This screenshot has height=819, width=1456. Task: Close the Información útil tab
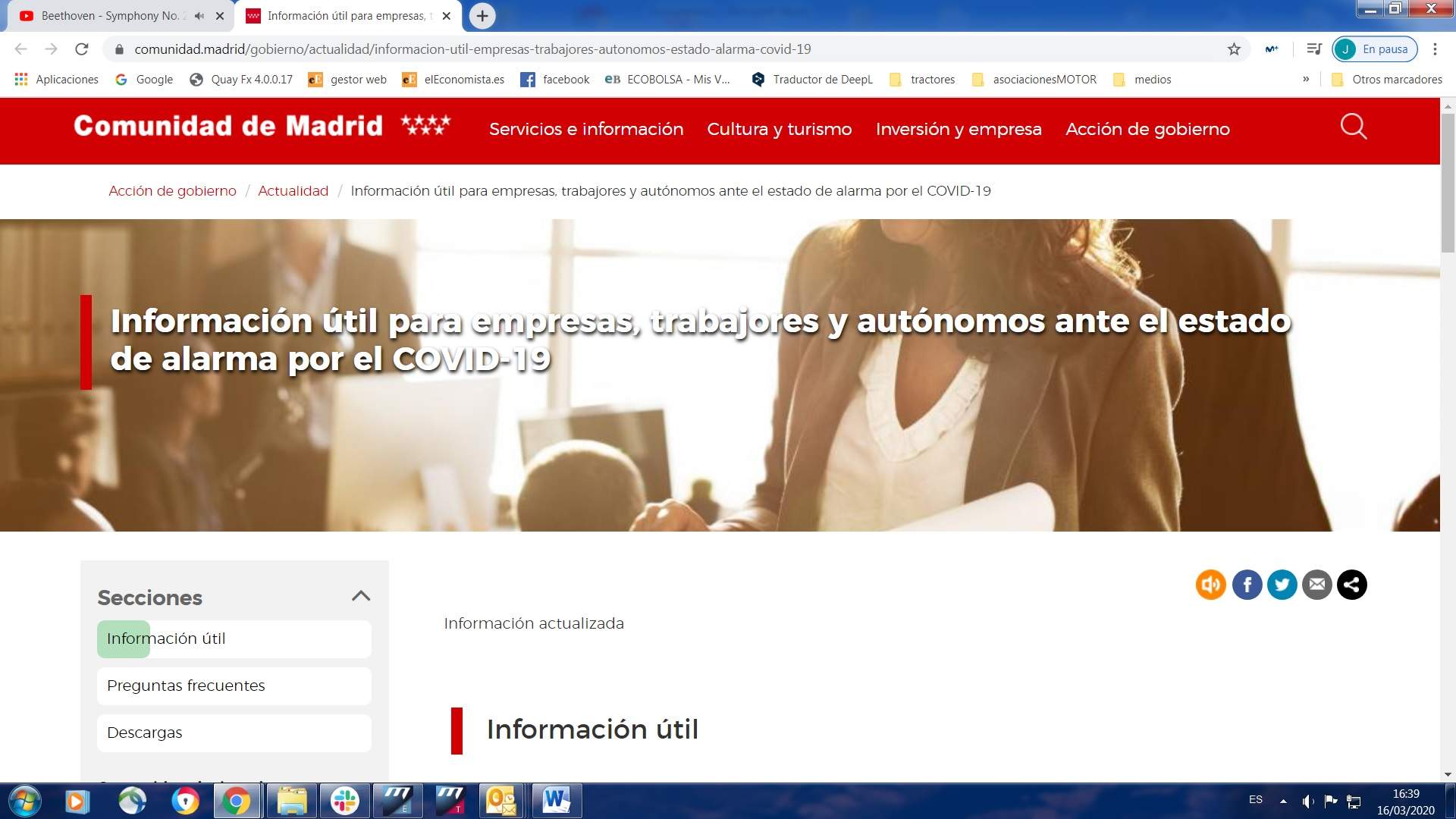447,16
